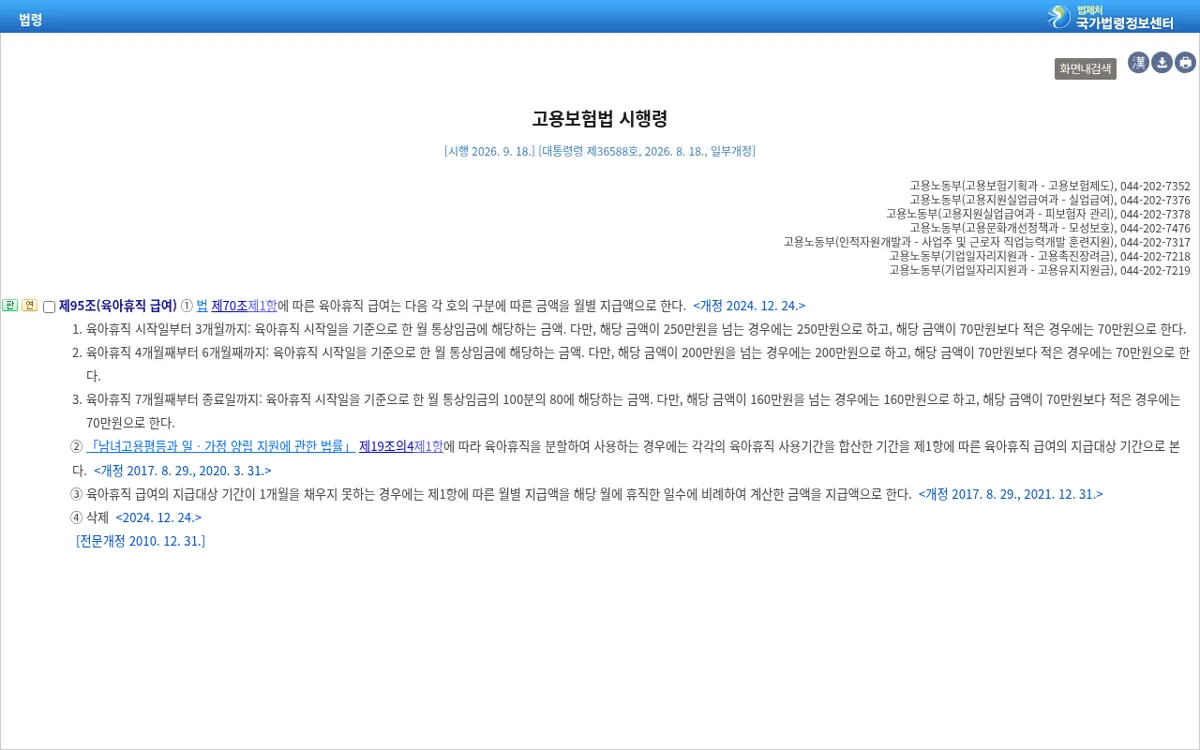Click the 고용보험법 시행령 title
This screenshot has height=750, width=1200.
[x=600, y=118]
